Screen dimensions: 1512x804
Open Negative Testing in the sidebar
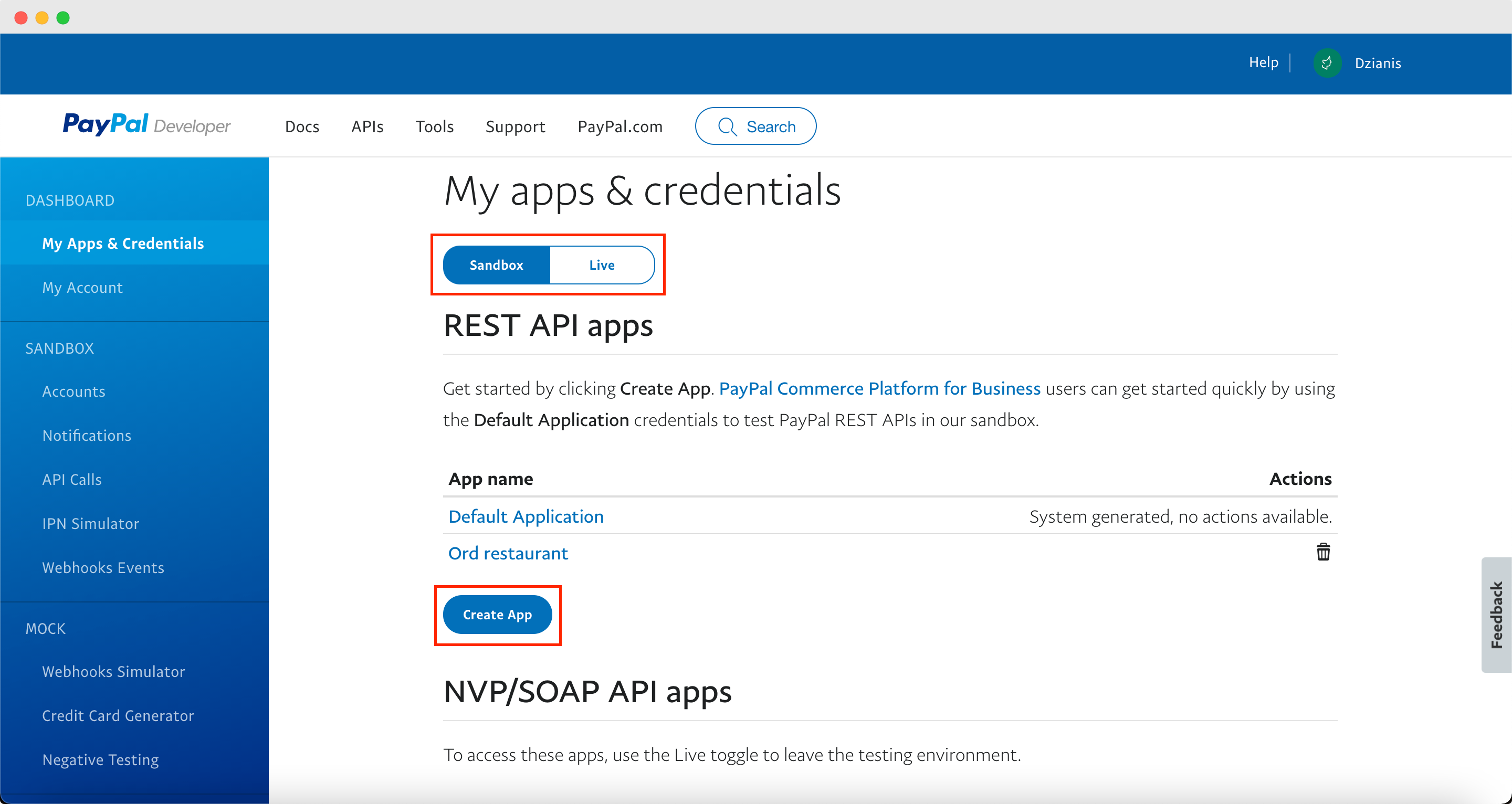(100, 759)
